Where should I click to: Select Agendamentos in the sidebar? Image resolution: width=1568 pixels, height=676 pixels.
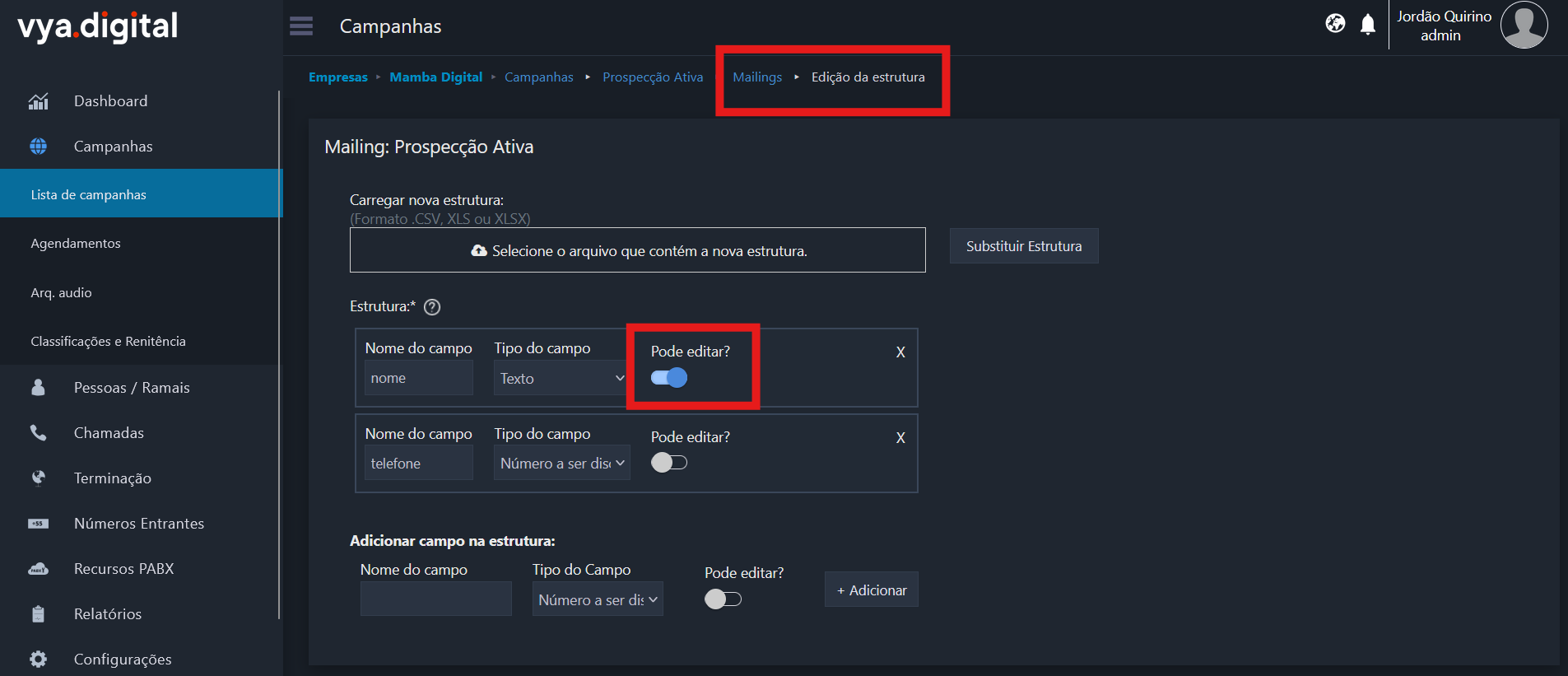click(76, 244)
